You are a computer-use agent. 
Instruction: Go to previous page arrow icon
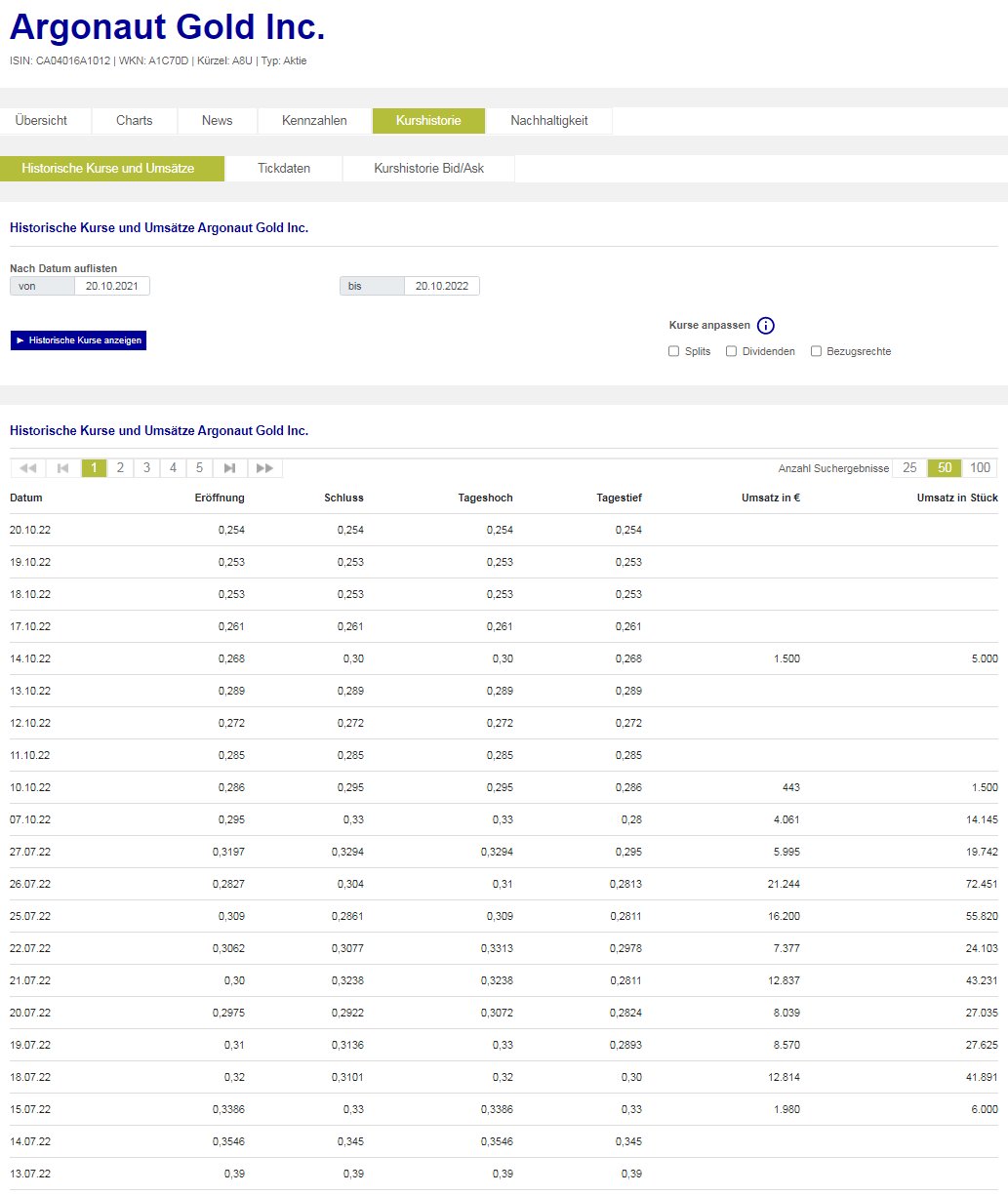[x=63, y=468]
